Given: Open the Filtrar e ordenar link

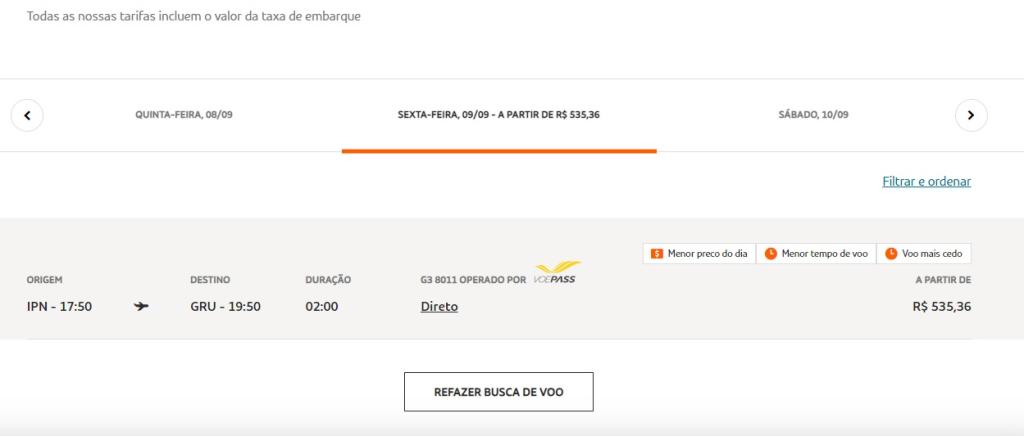Looking at the screenshot, I should coord(927,181).
